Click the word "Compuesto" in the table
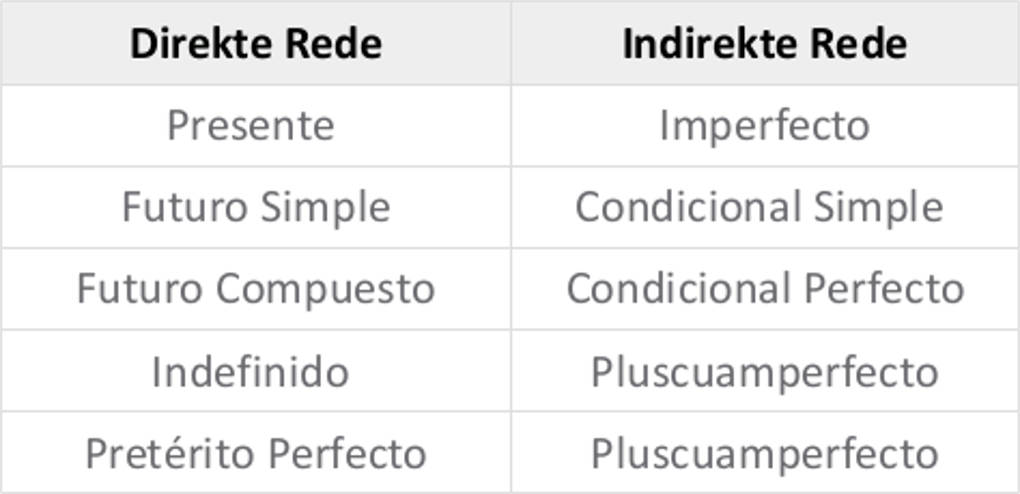The height and width of the screenshot is (494, 1020). [326, 290]
